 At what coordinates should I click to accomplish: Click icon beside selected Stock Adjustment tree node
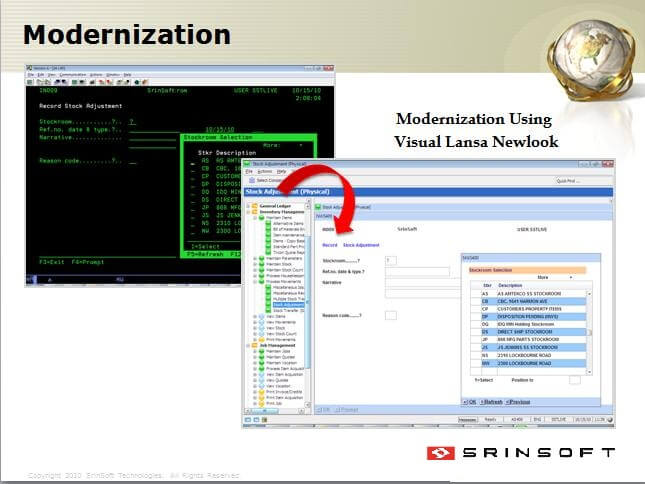268,304
